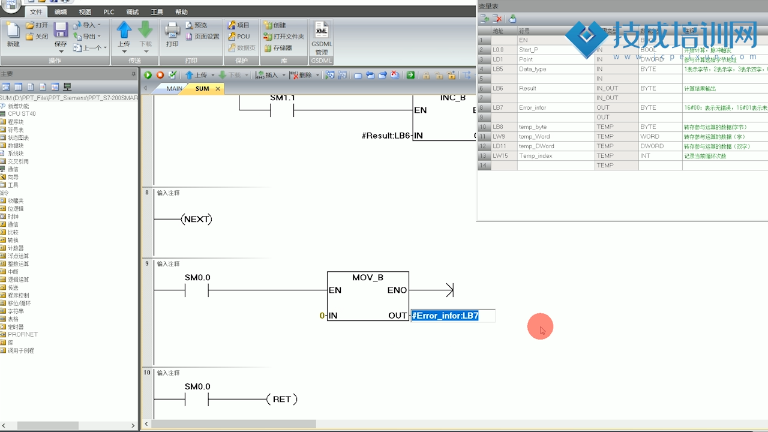Open the Import dropdown in ribbon
The image size is (768, 432).
coord(99,25)
